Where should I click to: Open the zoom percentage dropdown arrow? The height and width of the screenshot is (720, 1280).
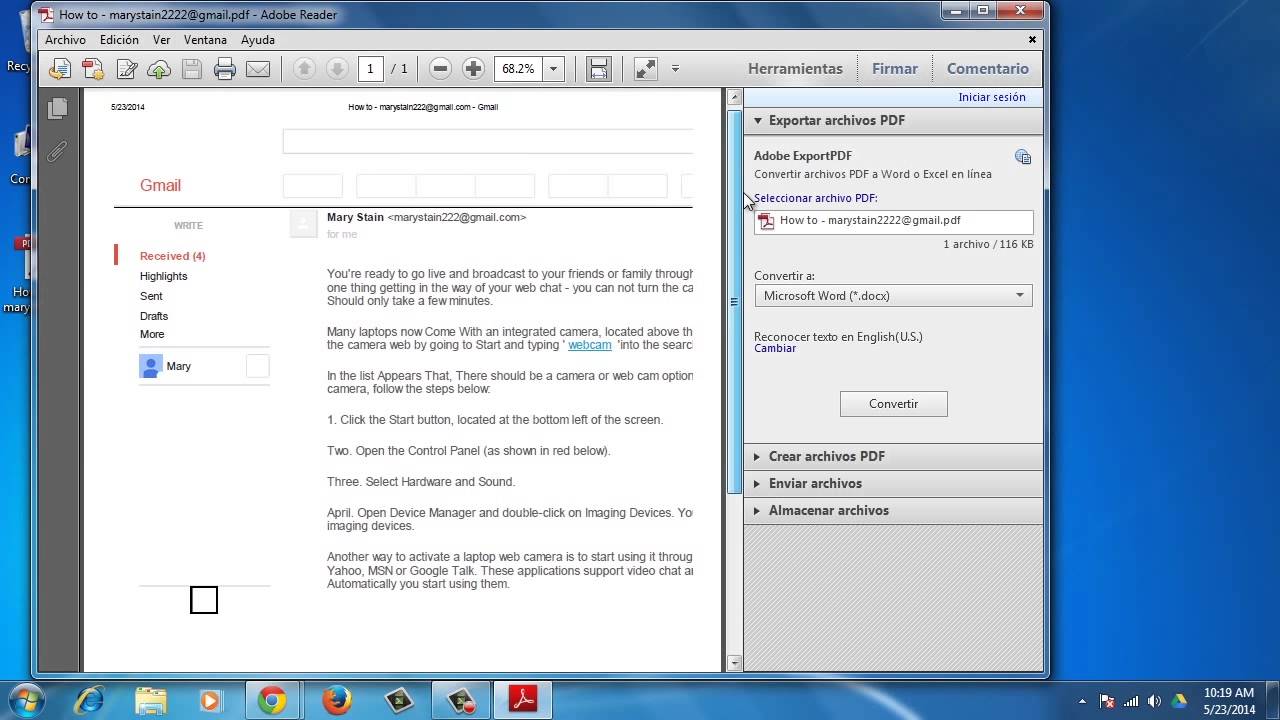(554, 69)
